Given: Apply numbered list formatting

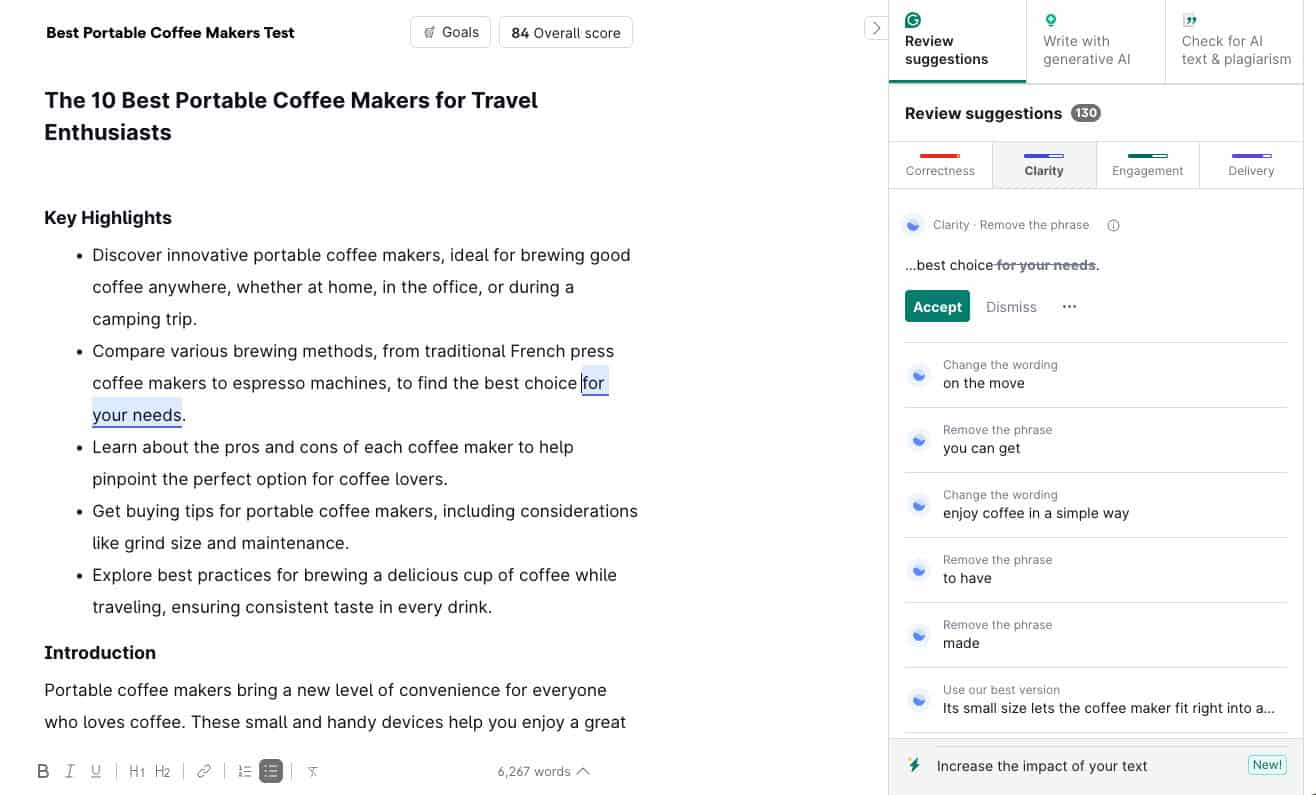Looking at the screenshot, I should click(x=244, y=771).
